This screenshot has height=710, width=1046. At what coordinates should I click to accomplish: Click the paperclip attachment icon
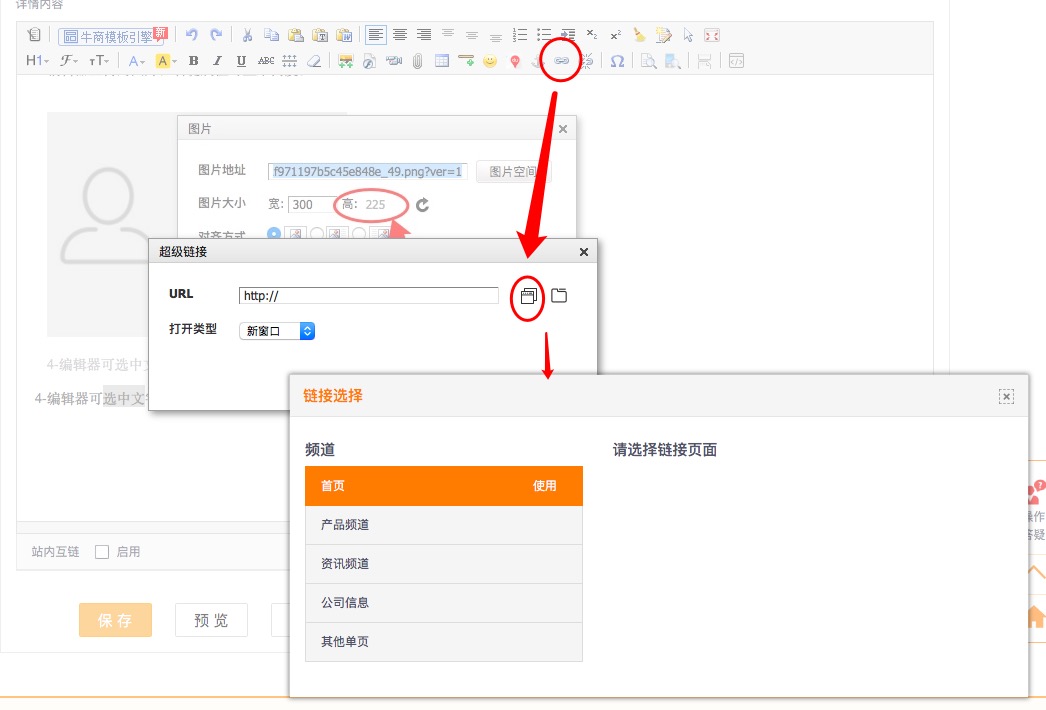point(418,61)
